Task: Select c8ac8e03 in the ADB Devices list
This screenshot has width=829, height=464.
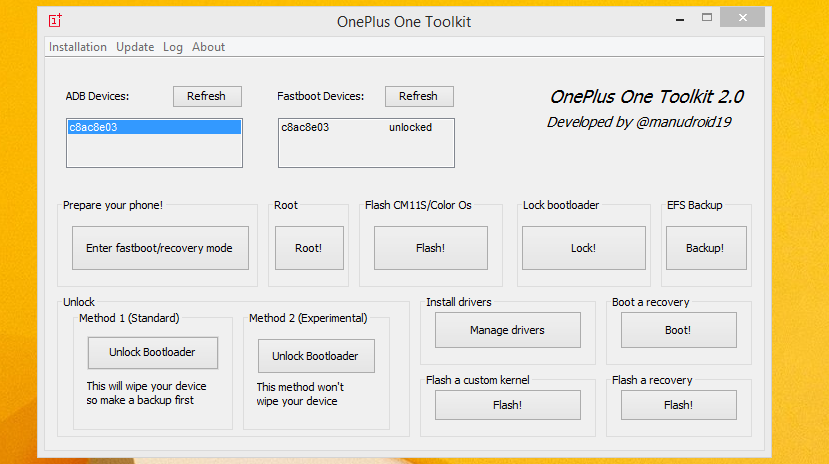Action: [154, 127]
